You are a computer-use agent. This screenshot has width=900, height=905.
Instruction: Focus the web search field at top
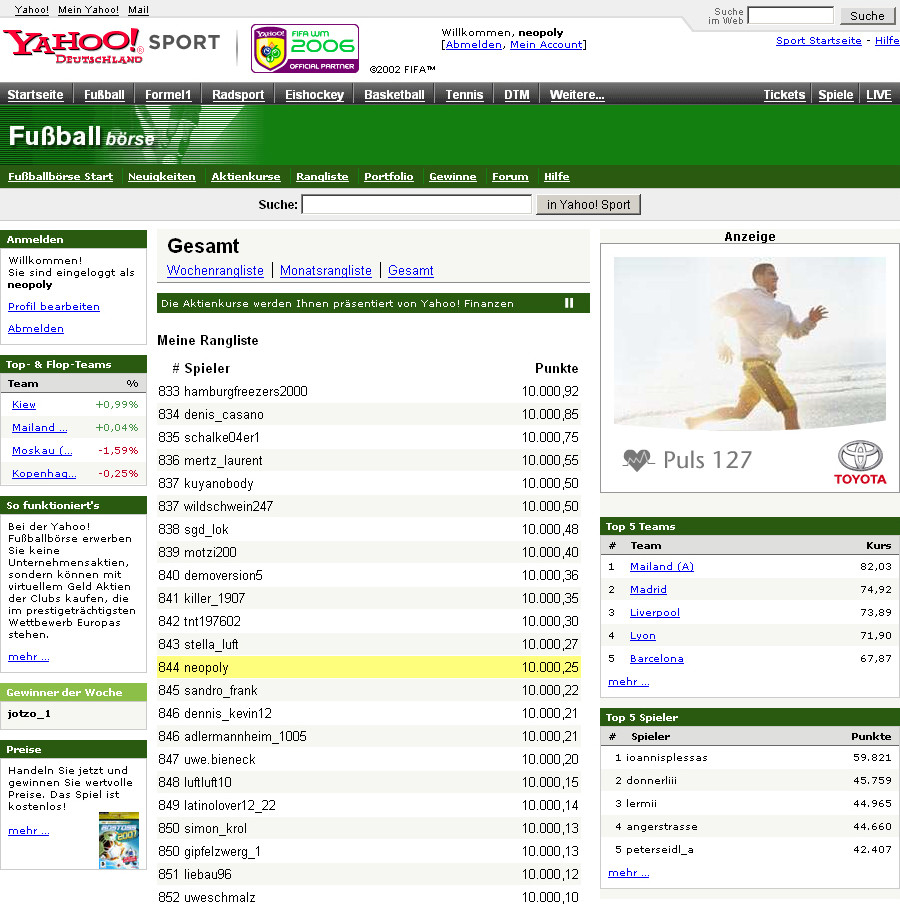pyautogui.click(x=790, y=15)
